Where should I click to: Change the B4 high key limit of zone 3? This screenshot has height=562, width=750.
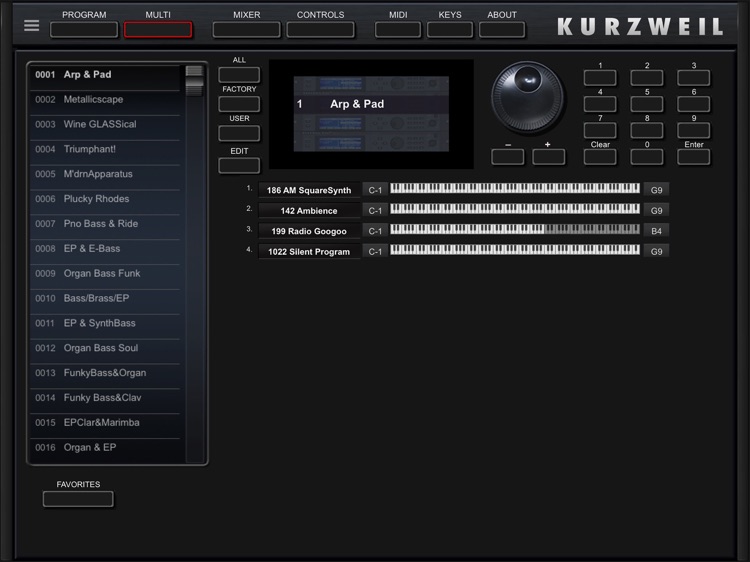[656, 231]
